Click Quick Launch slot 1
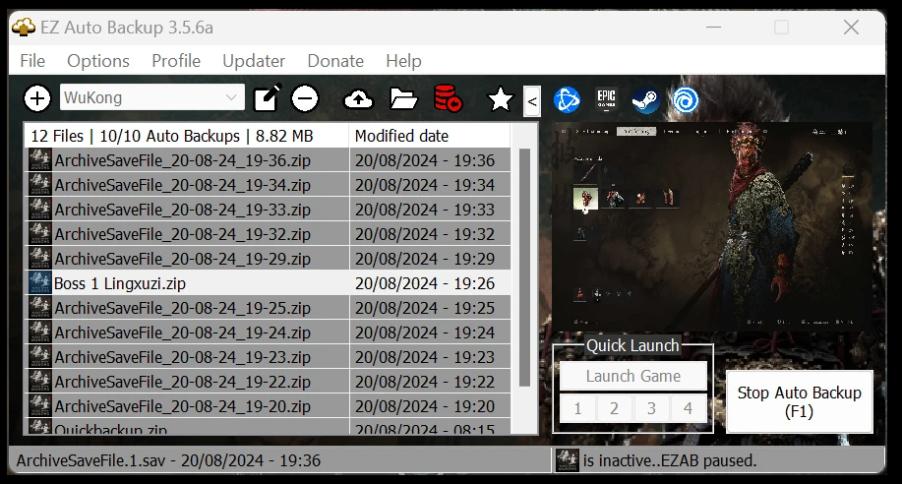The height and width of the screenshot is (484, 902). click(x=578, y=409)
